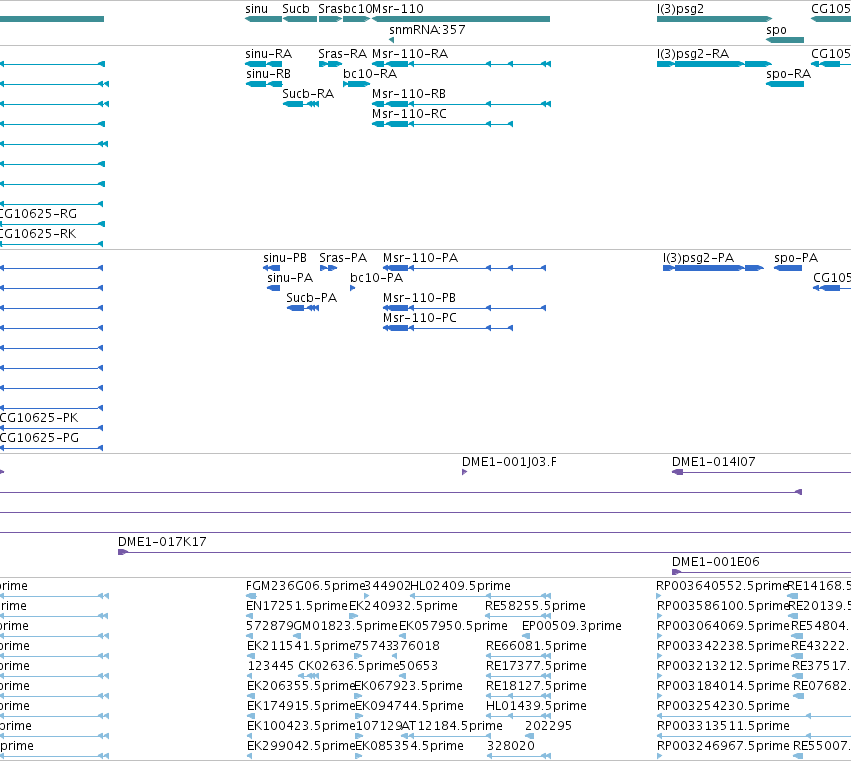The width and height of the screenshot is (851, 761).
Task: Select EST EK240932.5prime
Action: coord(403,606)
